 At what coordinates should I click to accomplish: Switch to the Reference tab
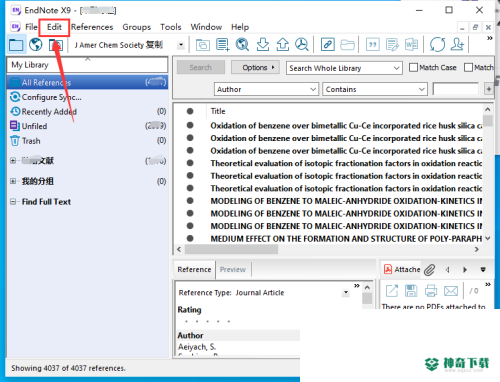pos(194,269)
